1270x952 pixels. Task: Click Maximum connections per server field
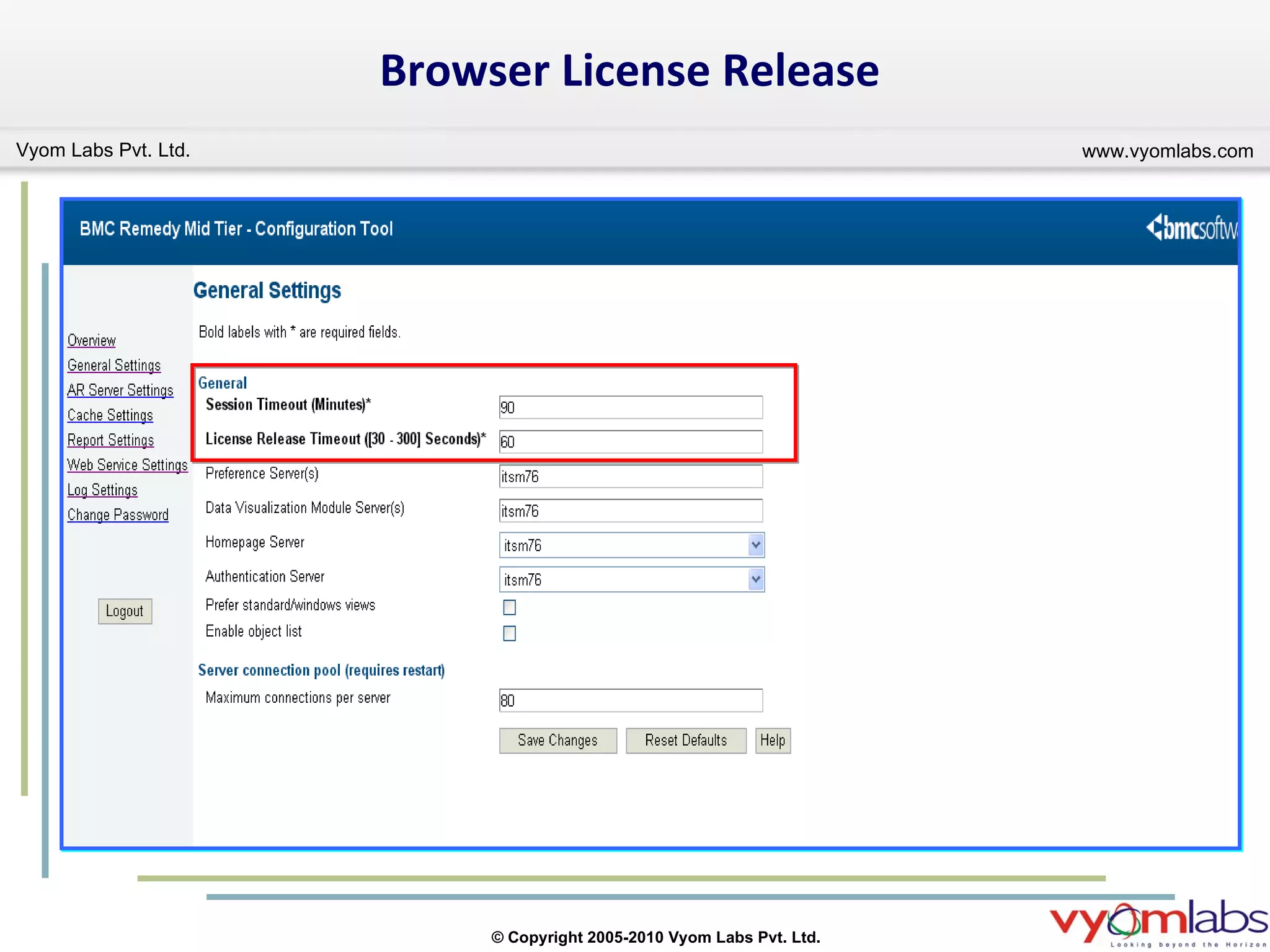631,700
